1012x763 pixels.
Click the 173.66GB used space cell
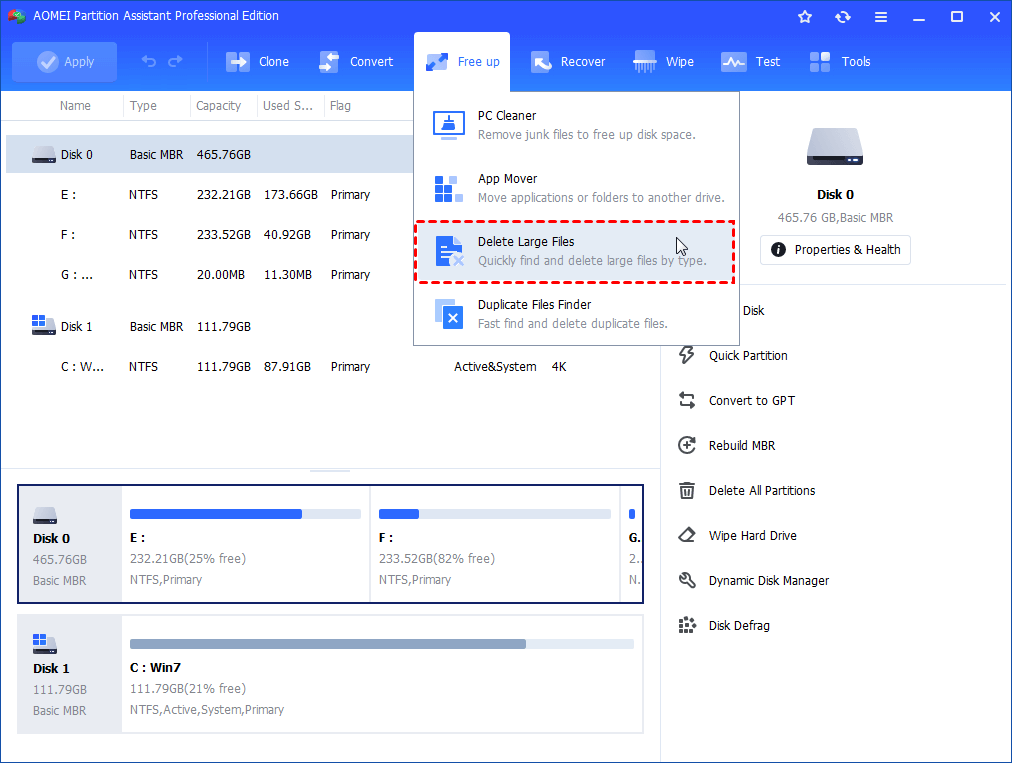[290, 195]
